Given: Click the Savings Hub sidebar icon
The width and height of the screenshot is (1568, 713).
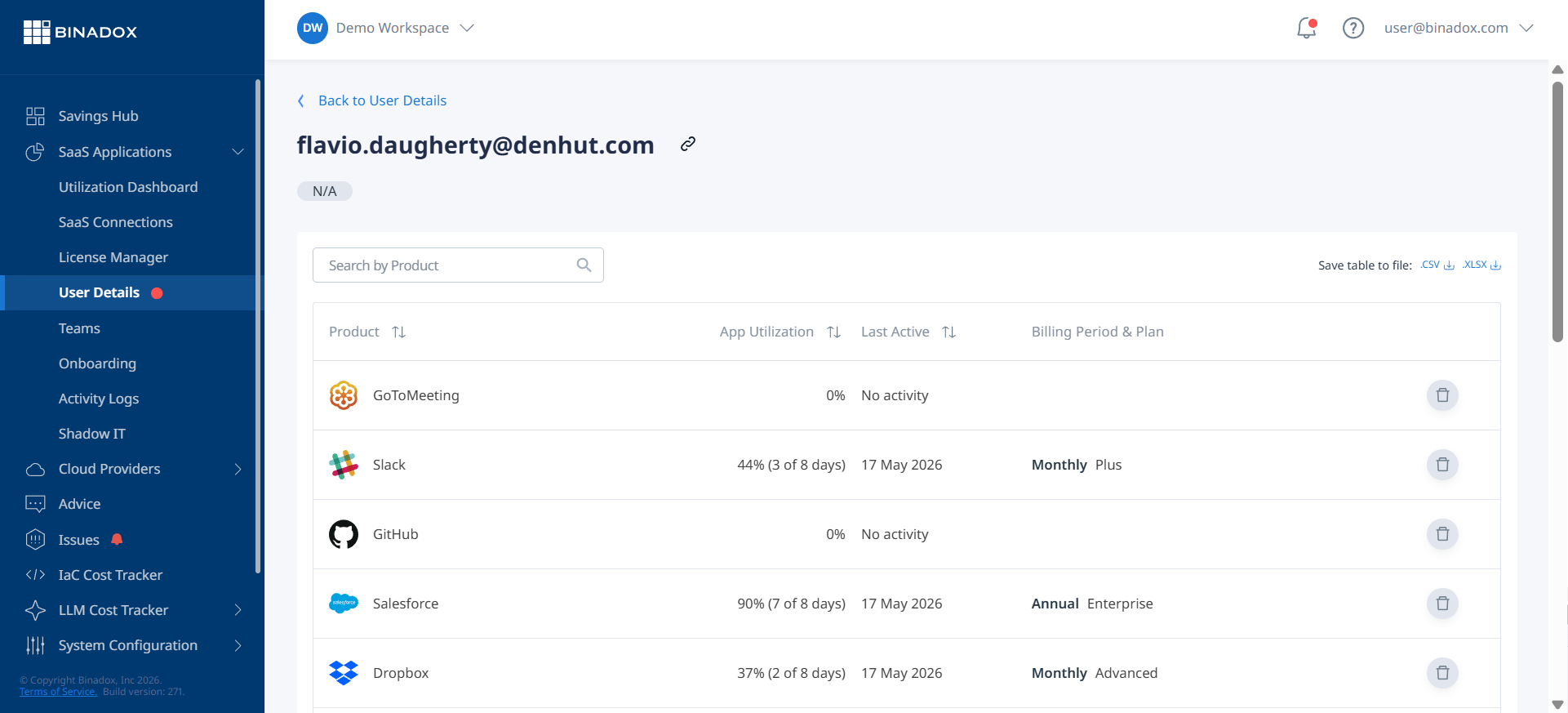Looking at the screenshot, I should (35, 116).
